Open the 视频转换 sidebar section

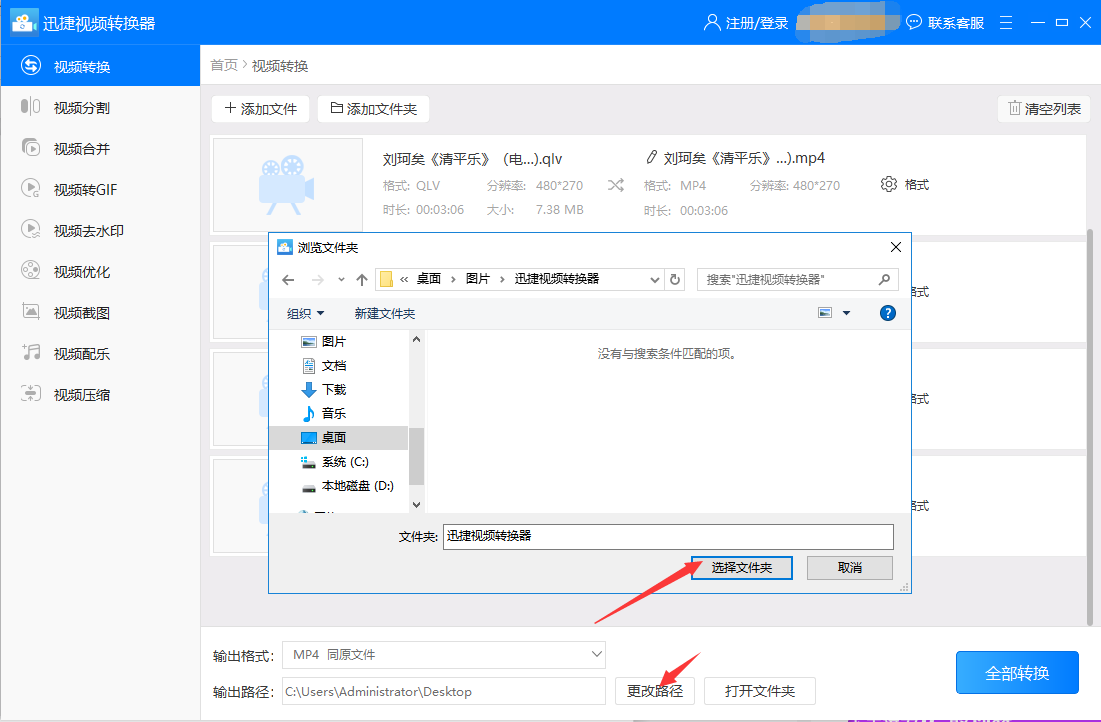coord(100,66)
